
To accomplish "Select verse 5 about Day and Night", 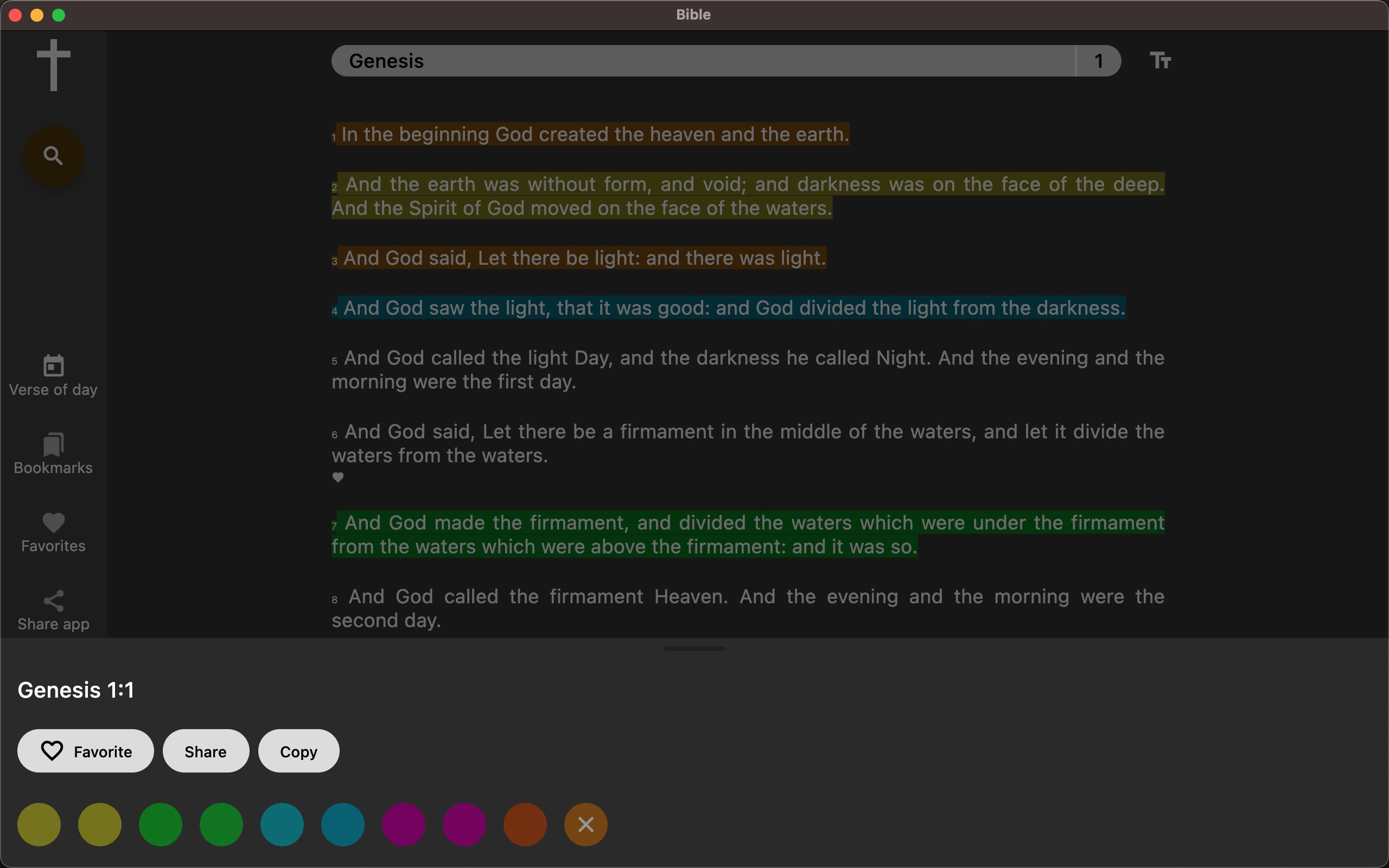I will coord(746,369).
